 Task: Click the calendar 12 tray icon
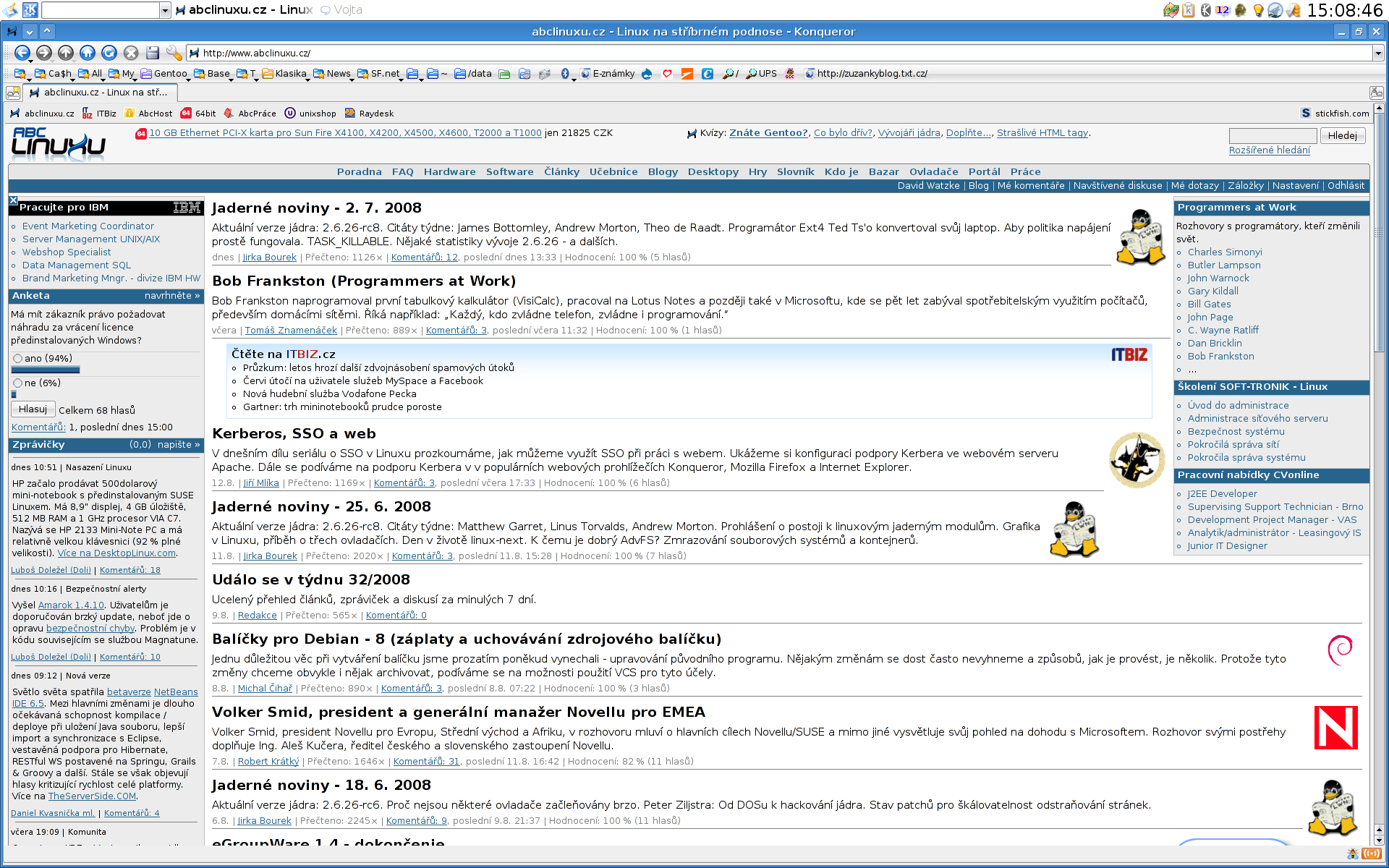coord(1223,10)
